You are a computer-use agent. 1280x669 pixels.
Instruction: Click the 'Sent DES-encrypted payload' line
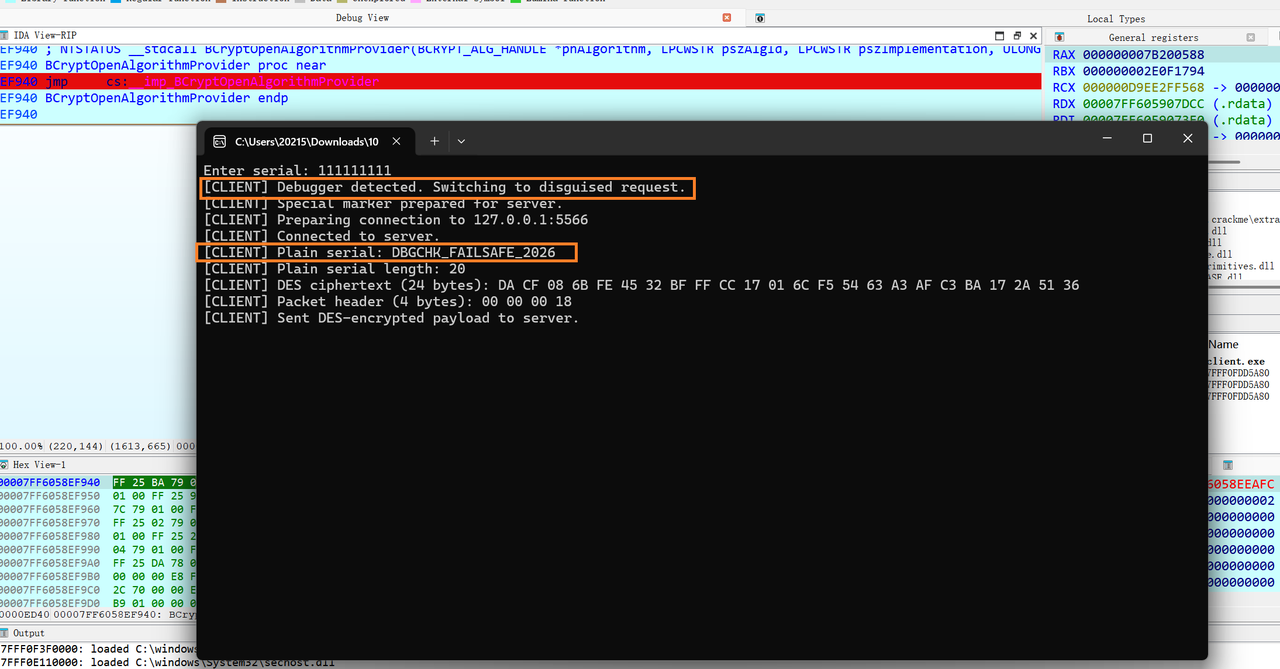click(391, 318)
